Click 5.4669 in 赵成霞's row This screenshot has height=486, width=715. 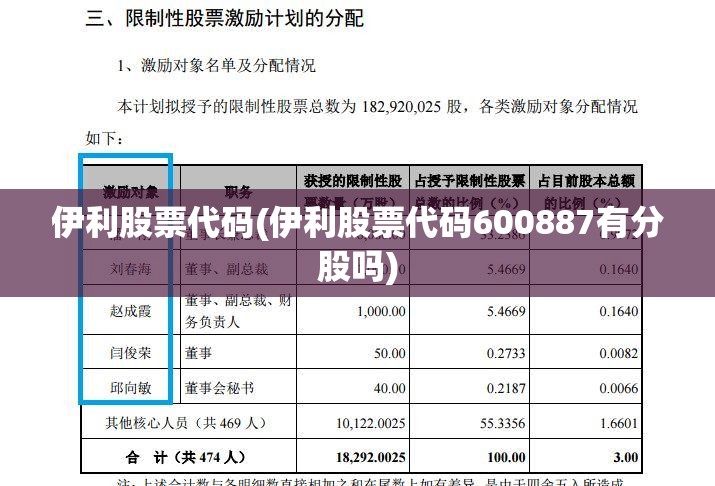click(506, 311)
